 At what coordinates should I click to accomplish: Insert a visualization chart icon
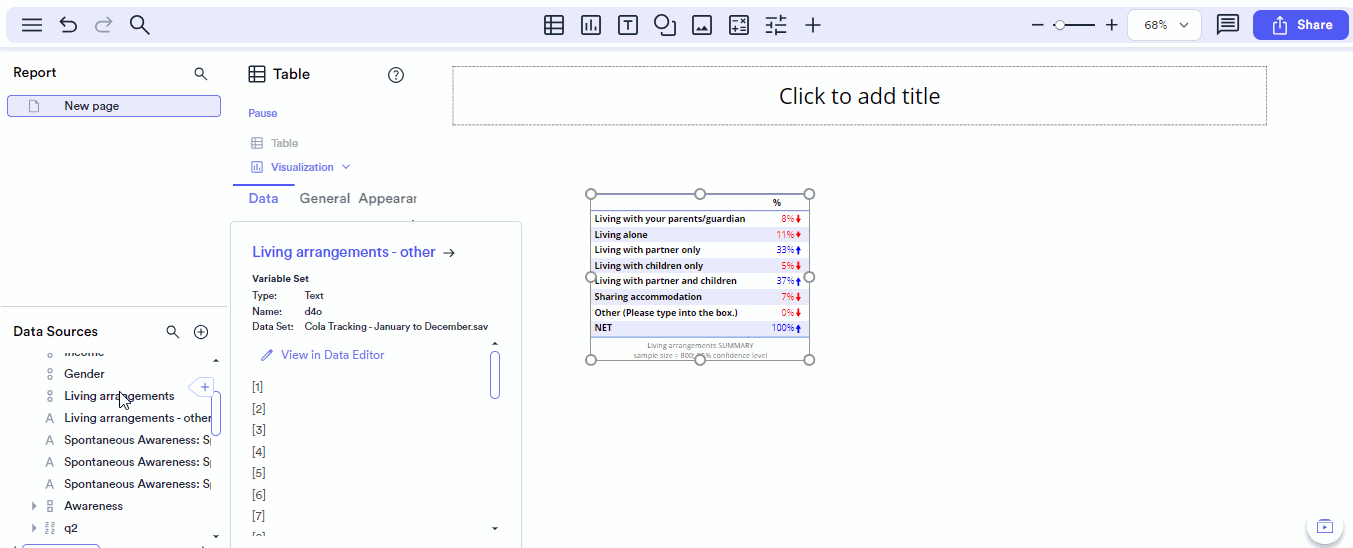pyautogui.click(x=591, y=25)
